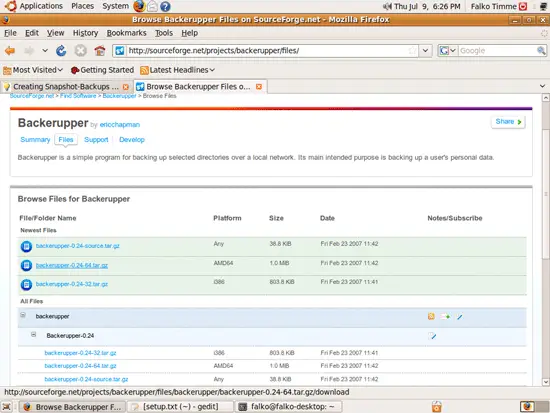Screen dimensions: 550x413
Task: Switch to the Develop project tab
Action: pos(132,140)
